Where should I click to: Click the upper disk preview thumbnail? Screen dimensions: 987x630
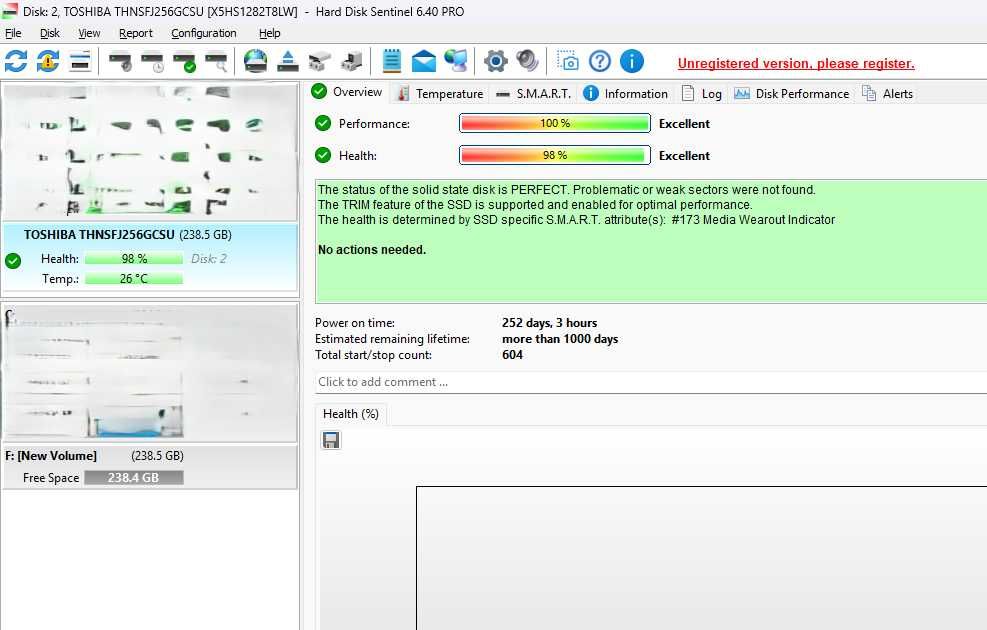[150, 153]
